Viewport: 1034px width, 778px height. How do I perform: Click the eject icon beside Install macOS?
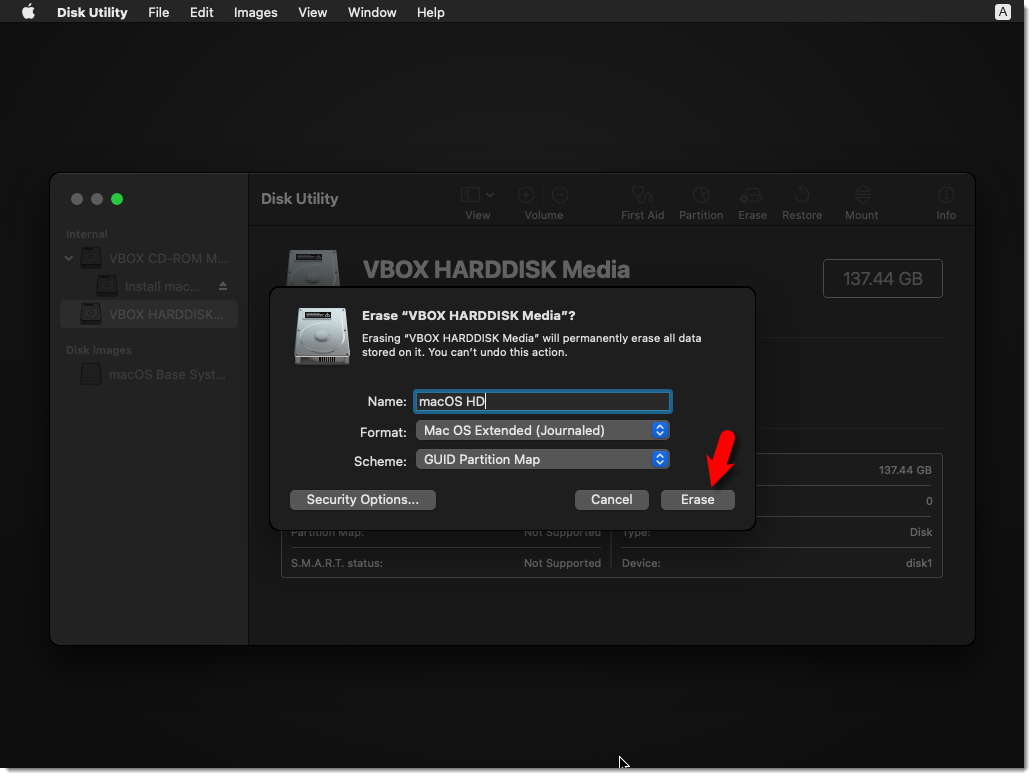point(223,287)
